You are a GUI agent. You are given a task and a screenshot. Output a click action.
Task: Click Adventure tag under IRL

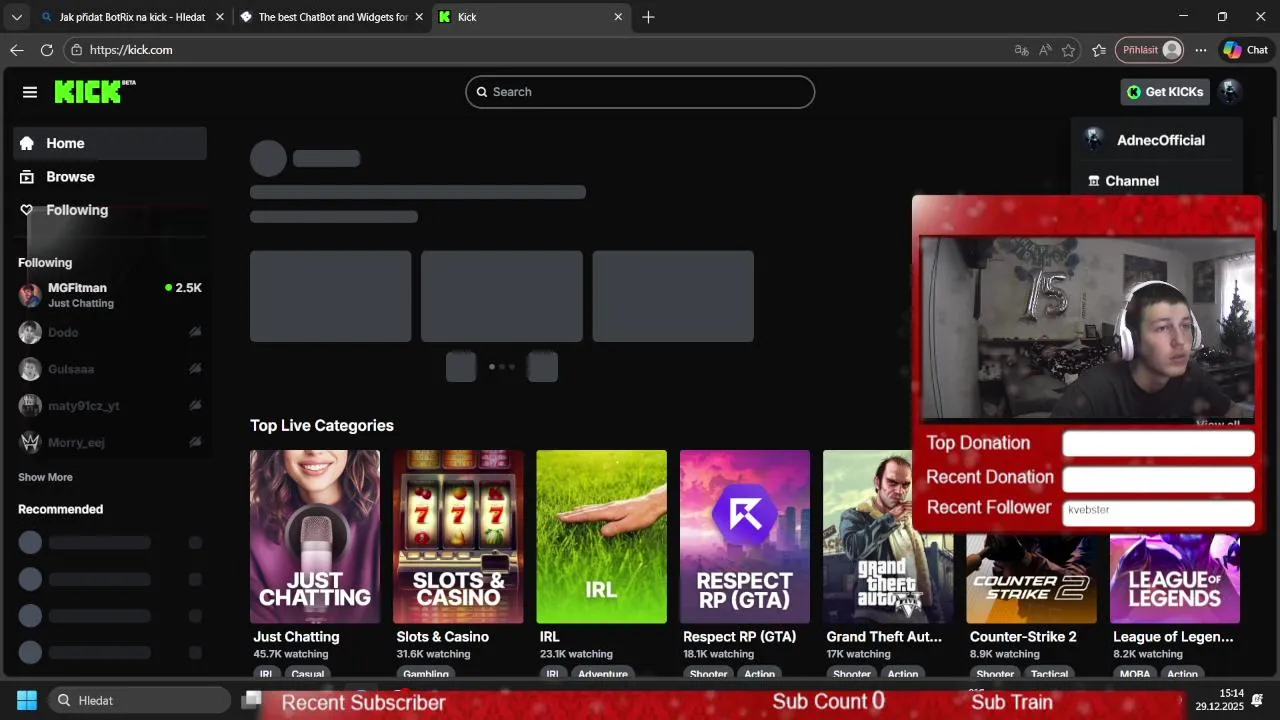point(603,674)
